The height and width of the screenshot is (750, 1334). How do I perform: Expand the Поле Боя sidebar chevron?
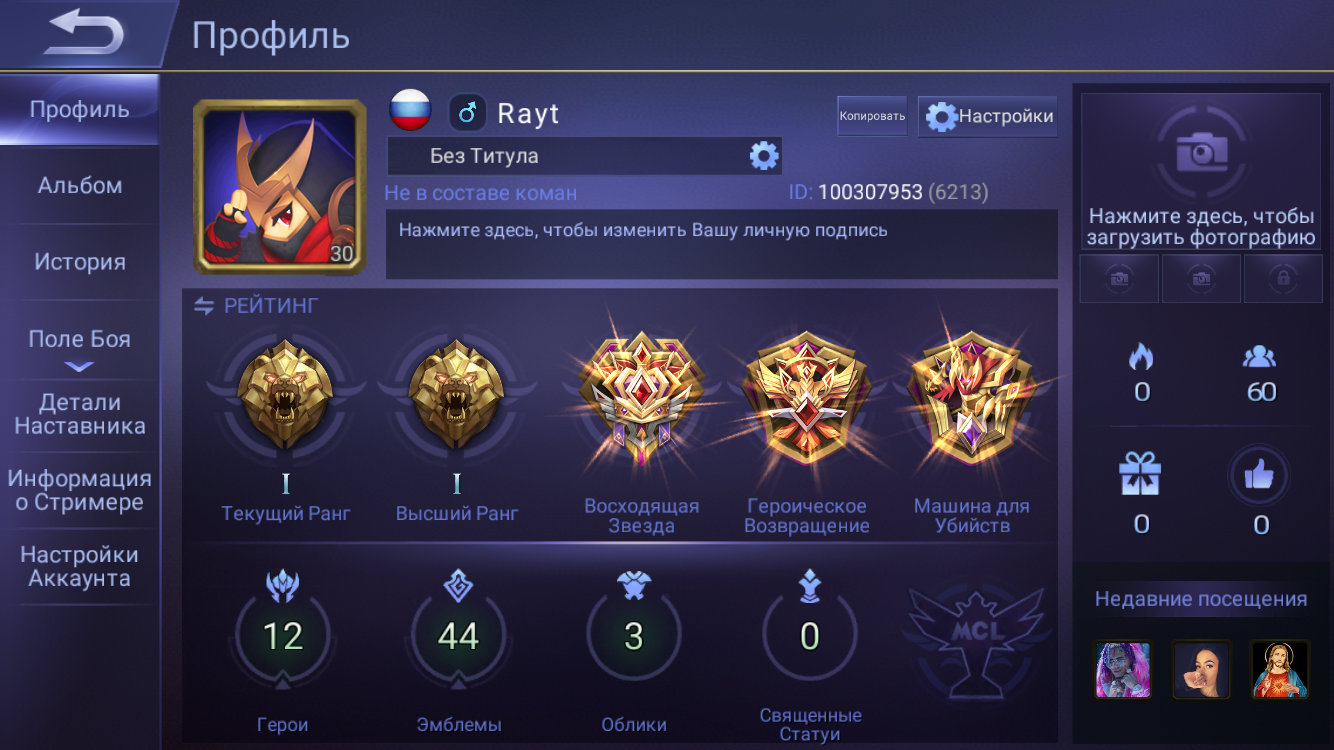(x=79, y=367)
